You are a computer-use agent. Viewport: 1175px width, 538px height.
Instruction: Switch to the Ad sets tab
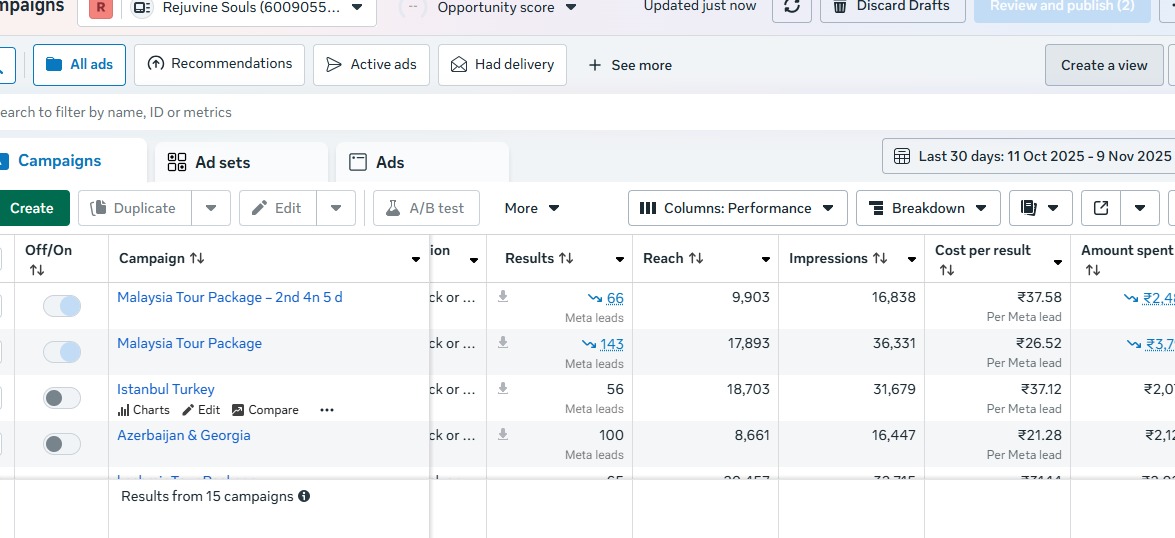pos(222,162)
